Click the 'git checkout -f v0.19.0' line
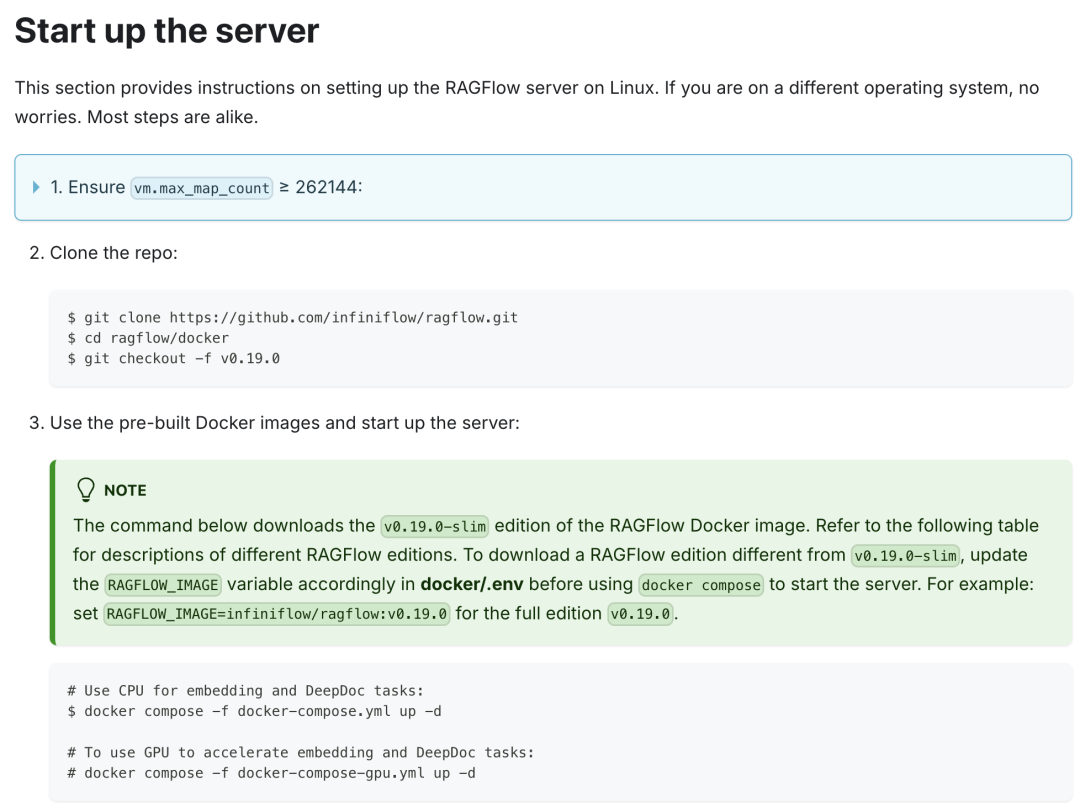 [174, 358]
